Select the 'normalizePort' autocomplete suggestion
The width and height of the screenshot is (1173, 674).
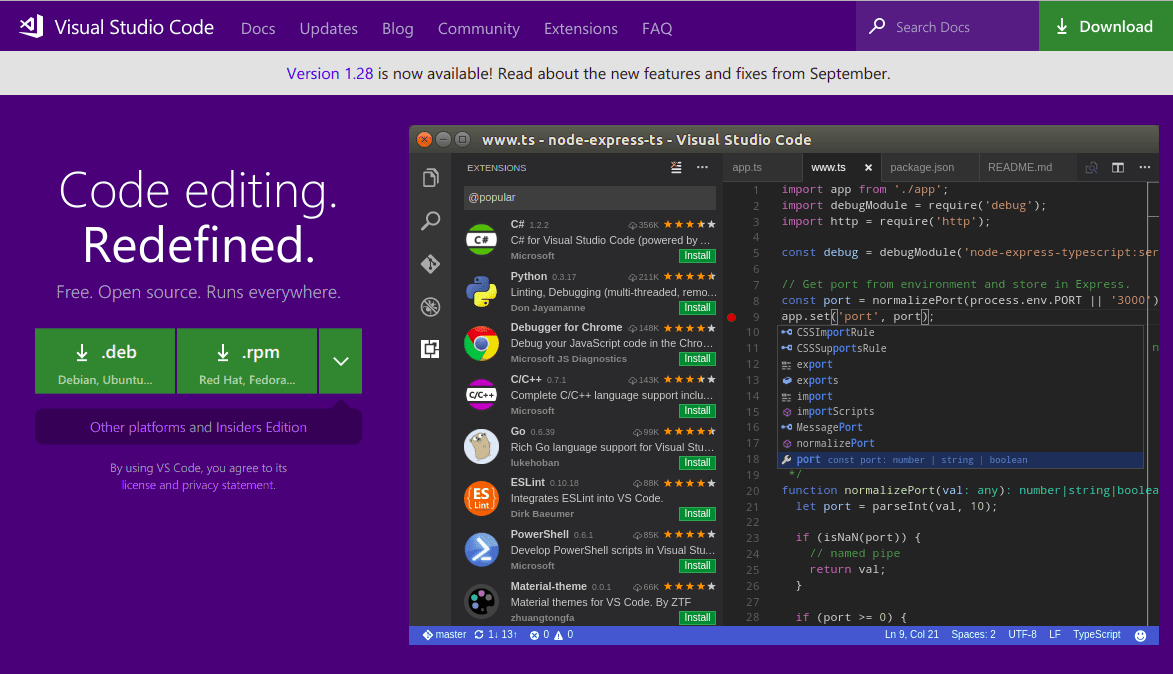coord(961,443)
